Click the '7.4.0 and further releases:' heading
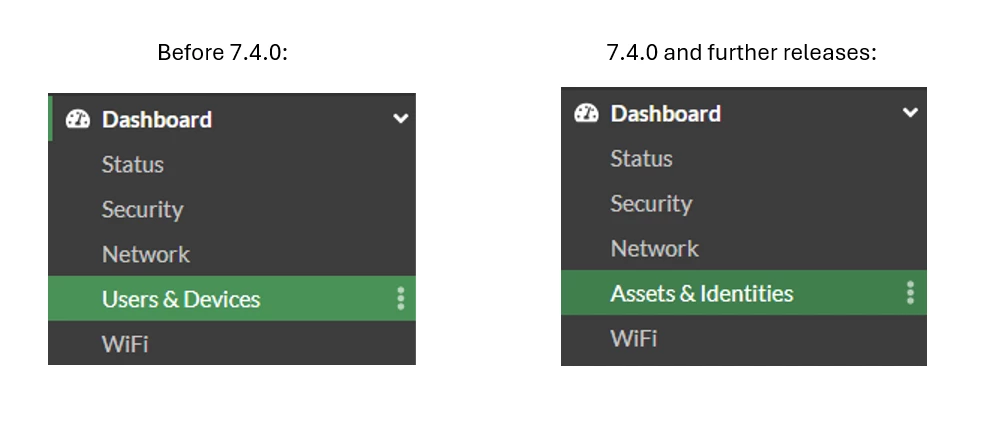 coord(742,52)
